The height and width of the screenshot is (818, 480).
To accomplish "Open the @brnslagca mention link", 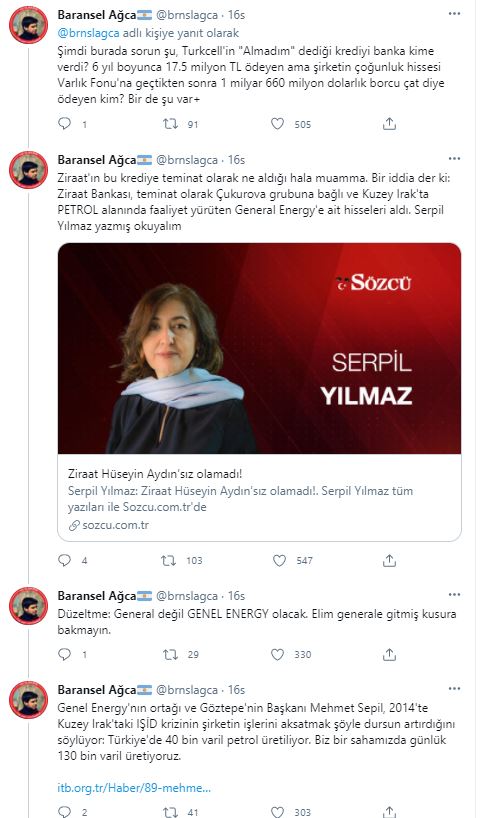I will click(x=89, y=33).
